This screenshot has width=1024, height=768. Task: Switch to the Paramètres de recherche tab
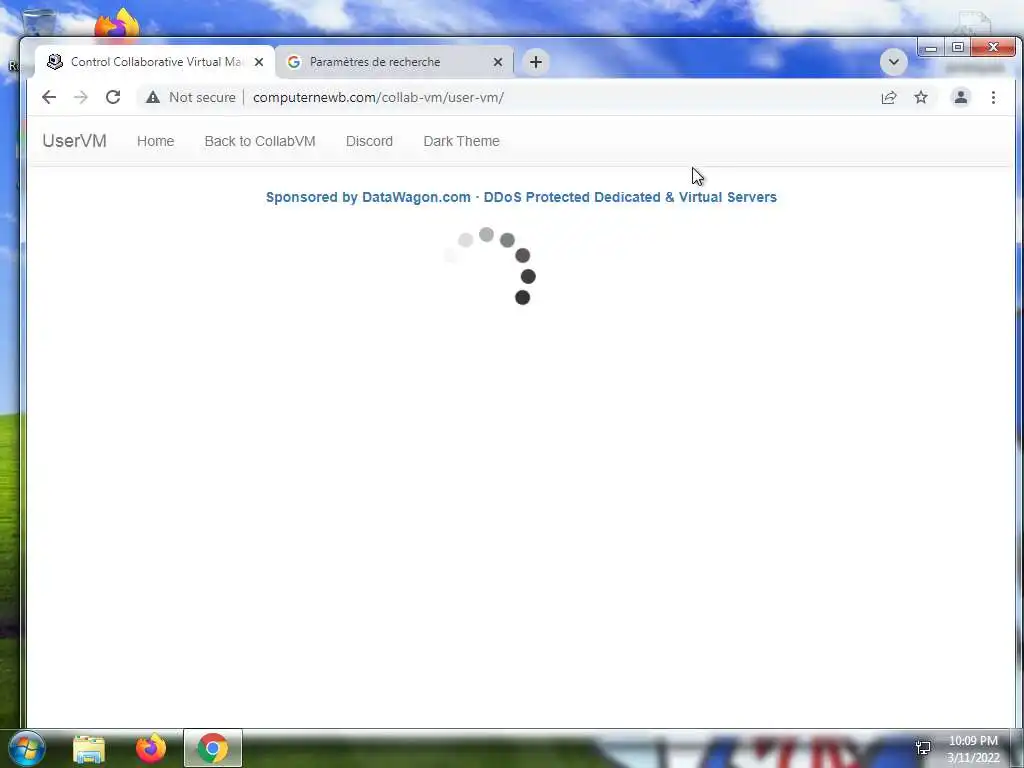[x=395, y=62]
